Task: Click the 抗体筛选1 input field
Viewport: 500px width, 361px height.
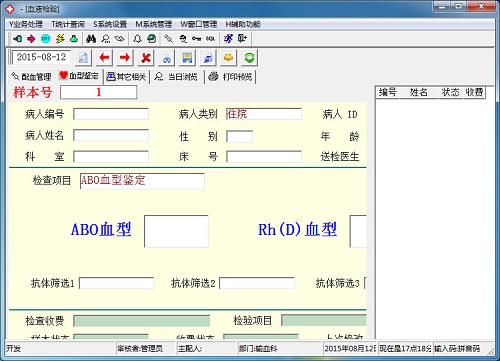Action: [117, 283]
